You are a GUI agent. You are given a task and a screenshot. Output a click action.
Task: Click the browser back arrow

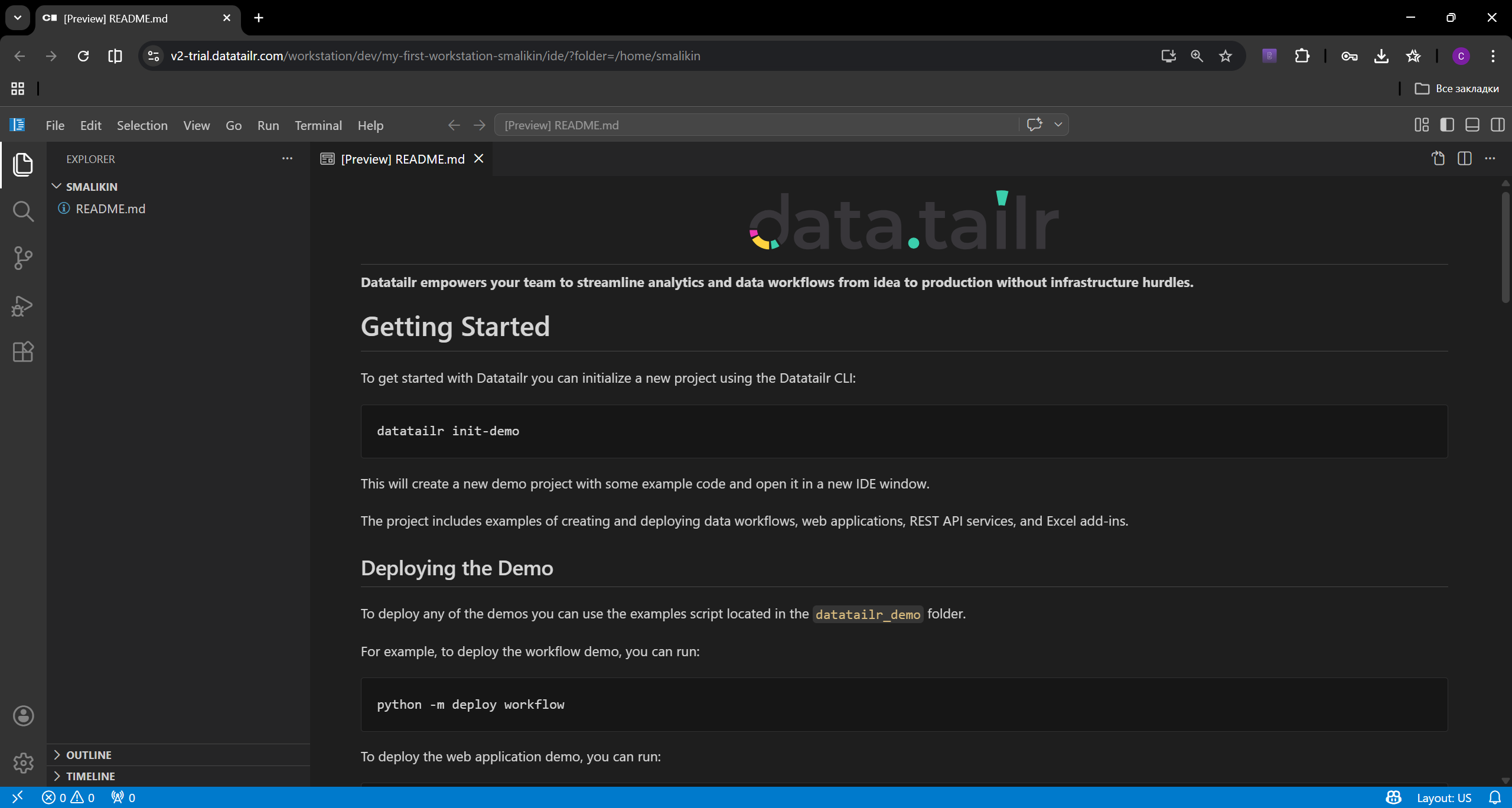click(19, 56)
